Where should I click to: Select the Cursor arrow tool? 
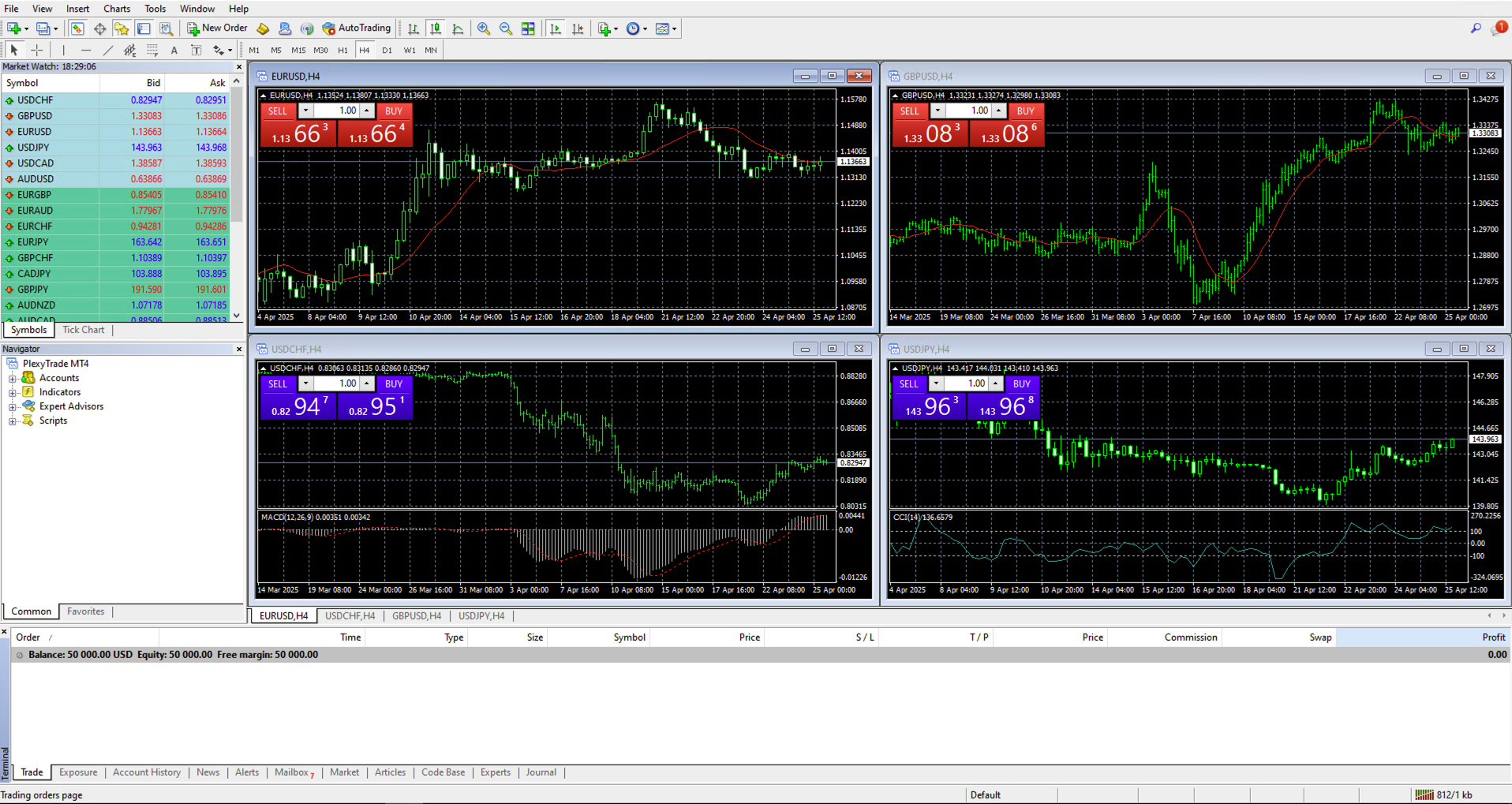click(x=14, y=50)
